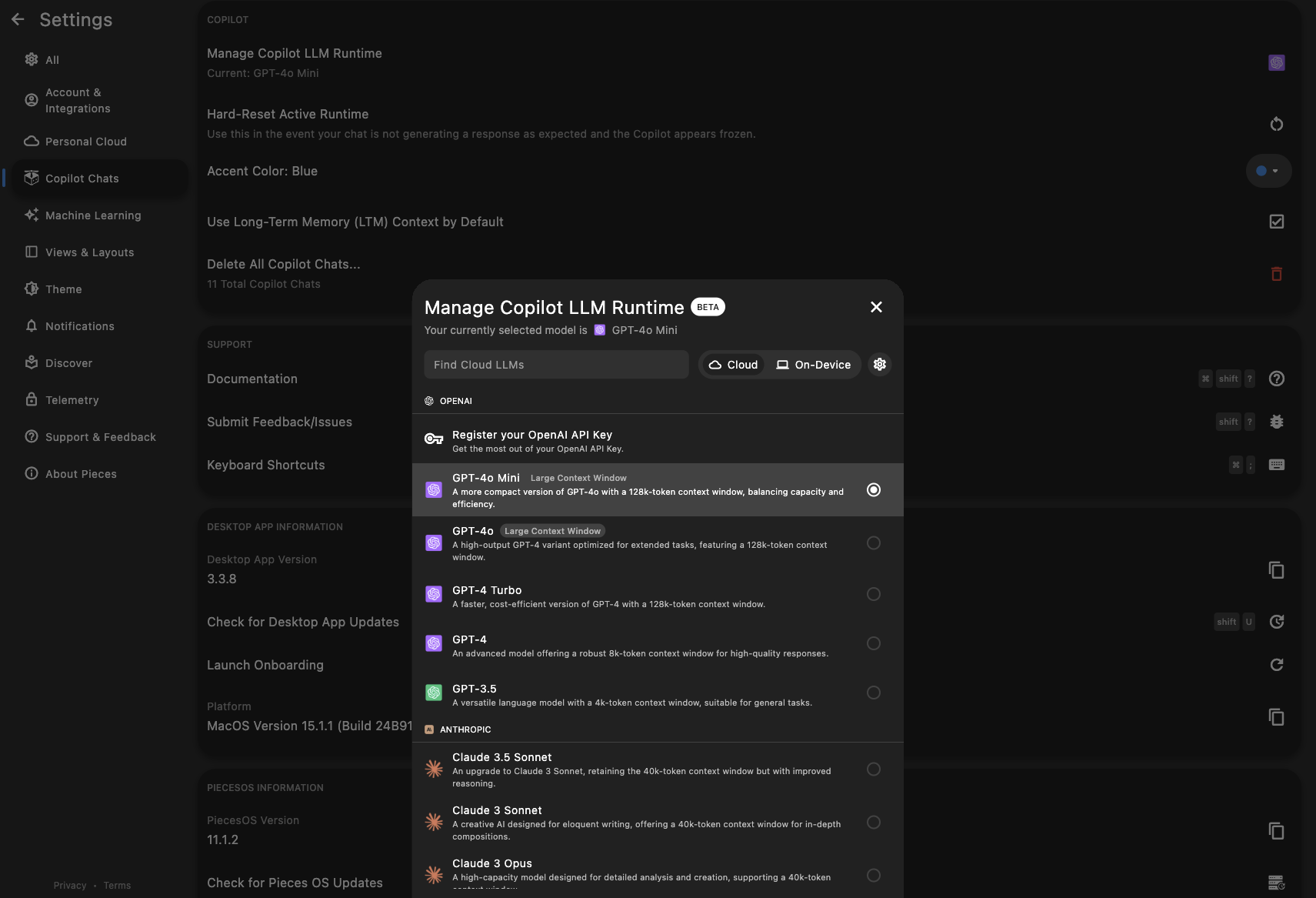The width and height of the screenshot is (1316, 898).
Task: Open runtime settings gear beside On-Device toggle
Action: 879,364
